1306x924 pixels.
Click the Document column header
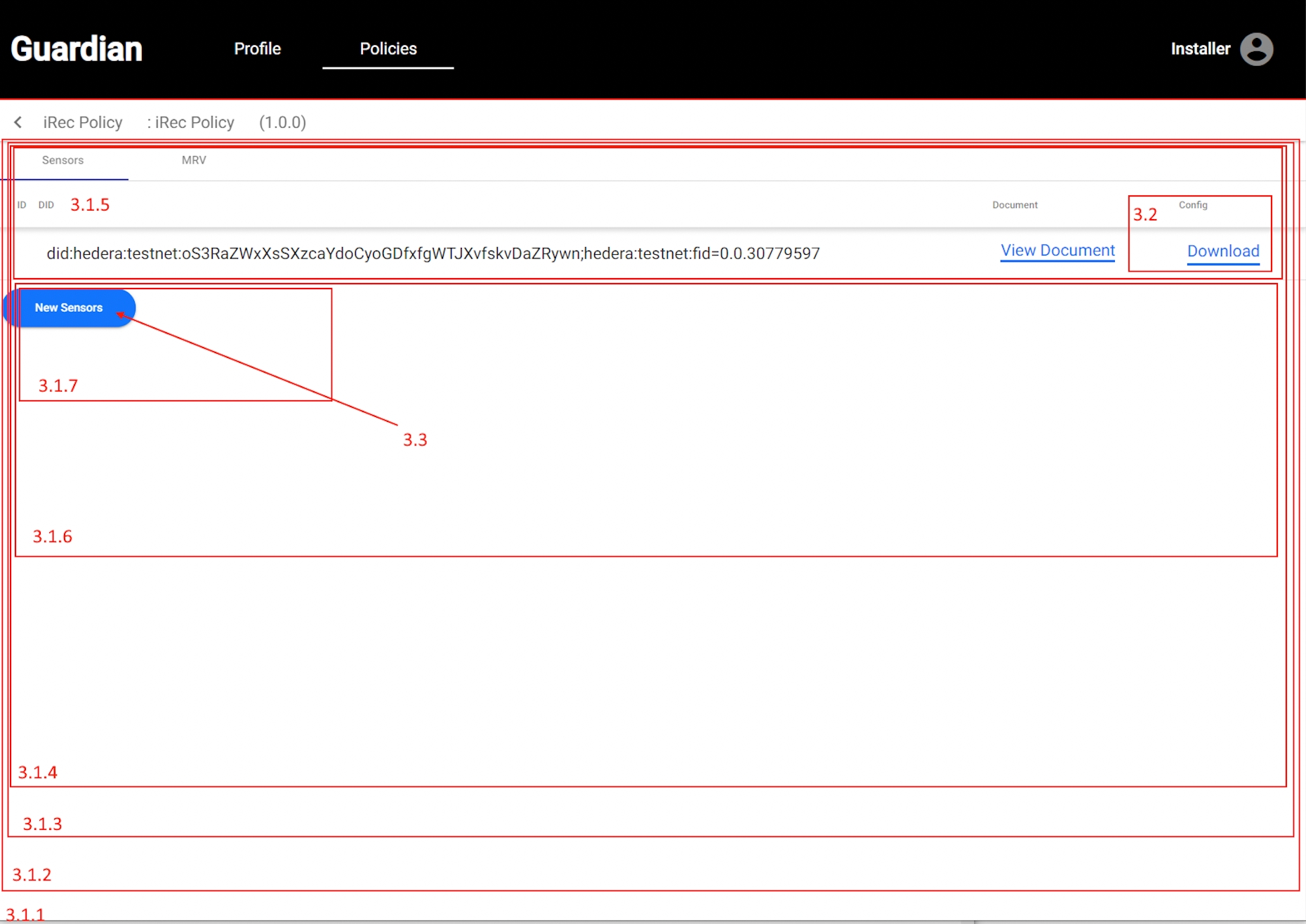click(1015, 205)
